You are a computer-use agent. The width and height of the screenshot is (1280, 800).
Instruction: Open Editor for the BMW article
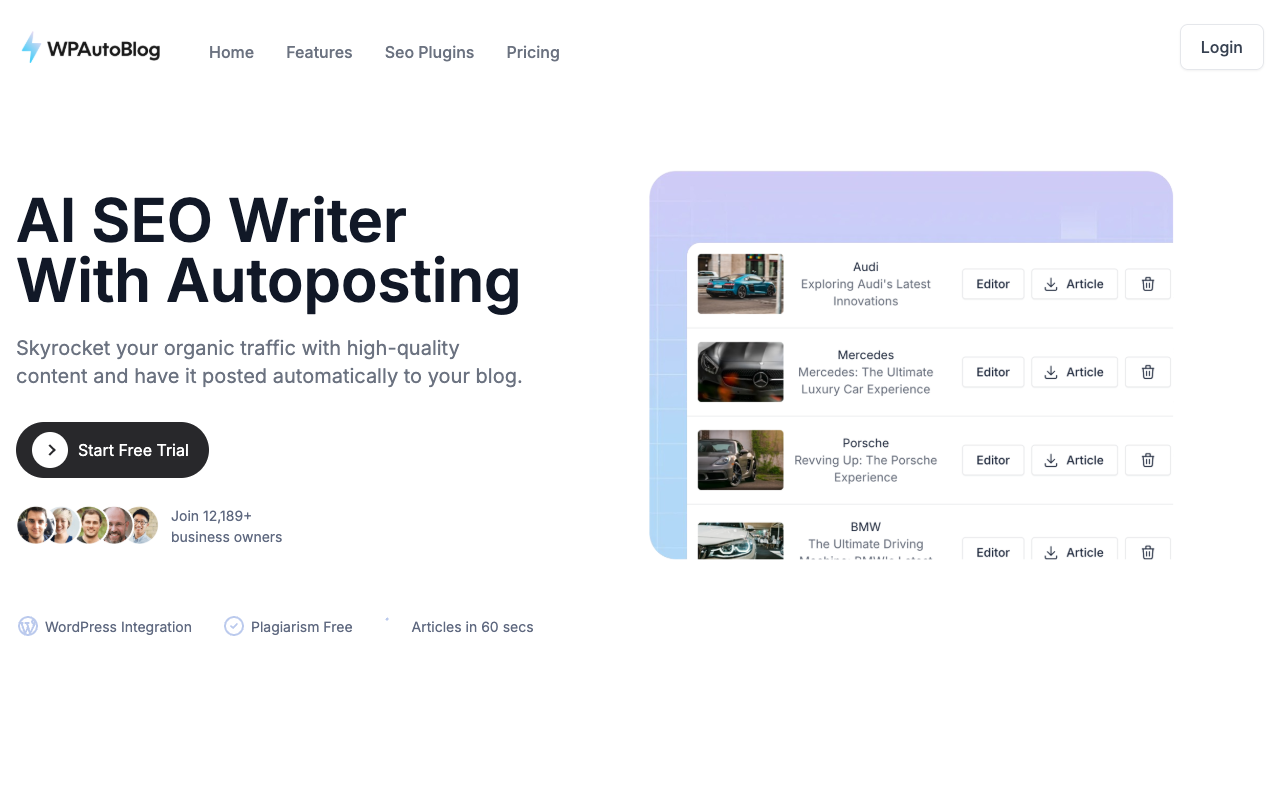pos(993,549)
